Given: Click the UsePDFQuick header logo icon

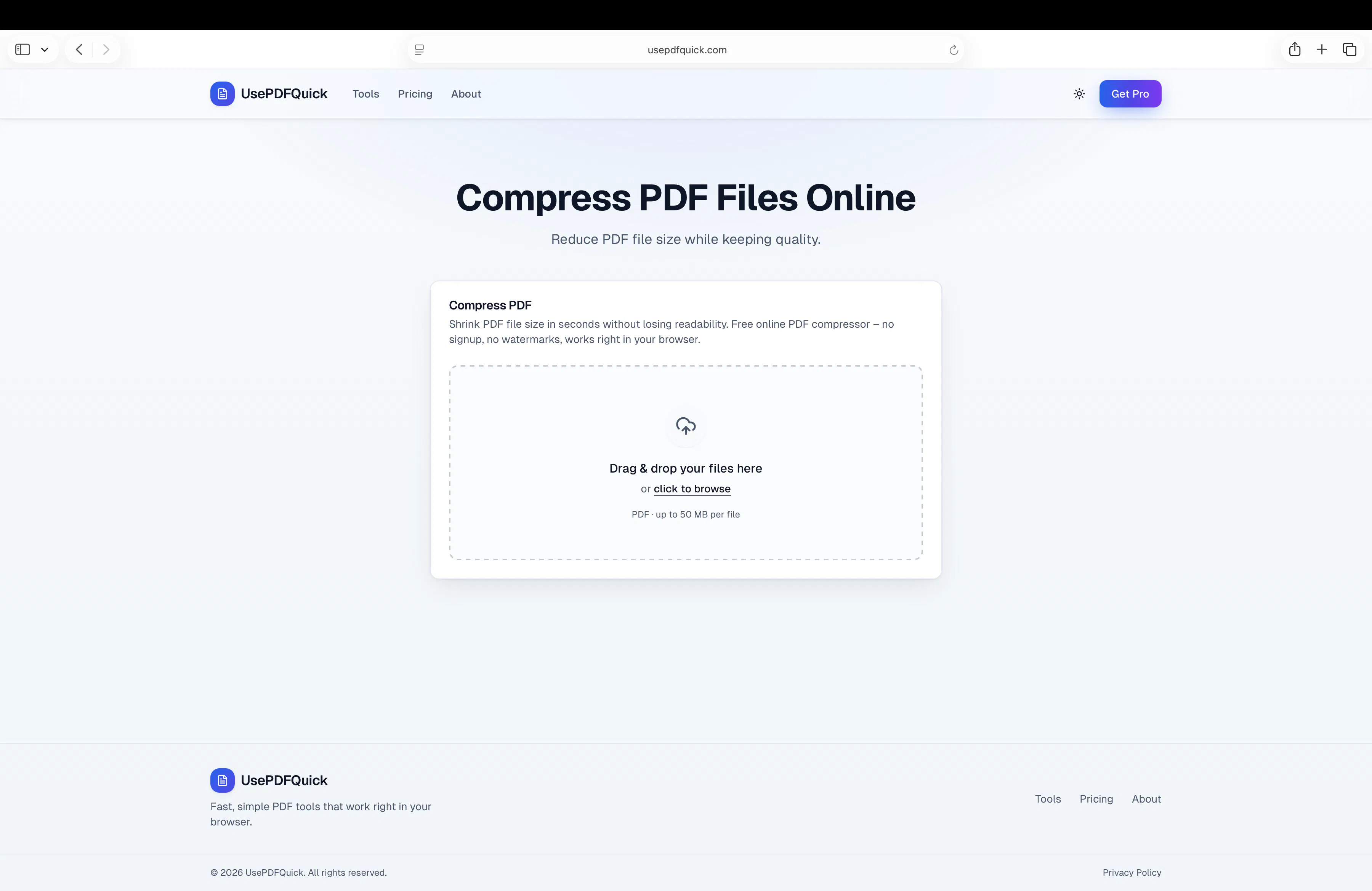Looking at the screenshot, I should click(x=223, y=94).
